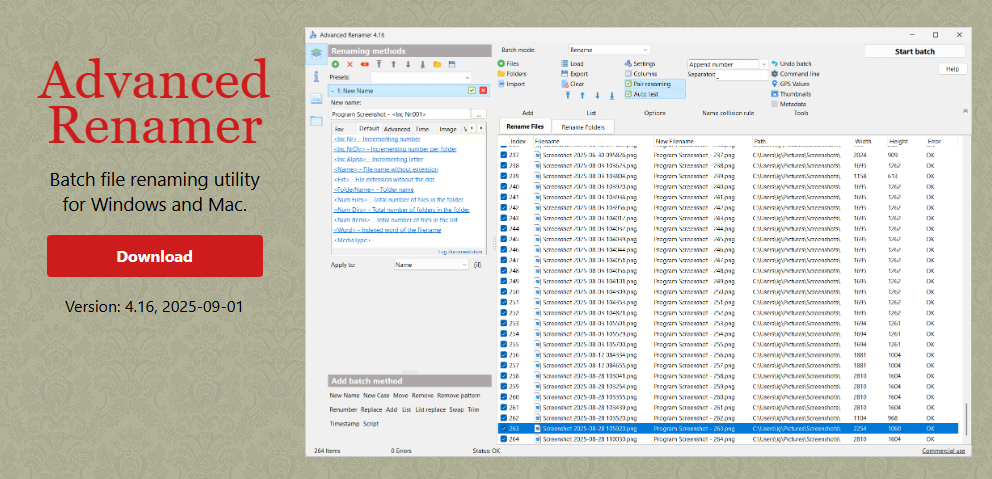Collapse the ribbon with the chevron icon
992x479 pixels.
coord(965,110)
